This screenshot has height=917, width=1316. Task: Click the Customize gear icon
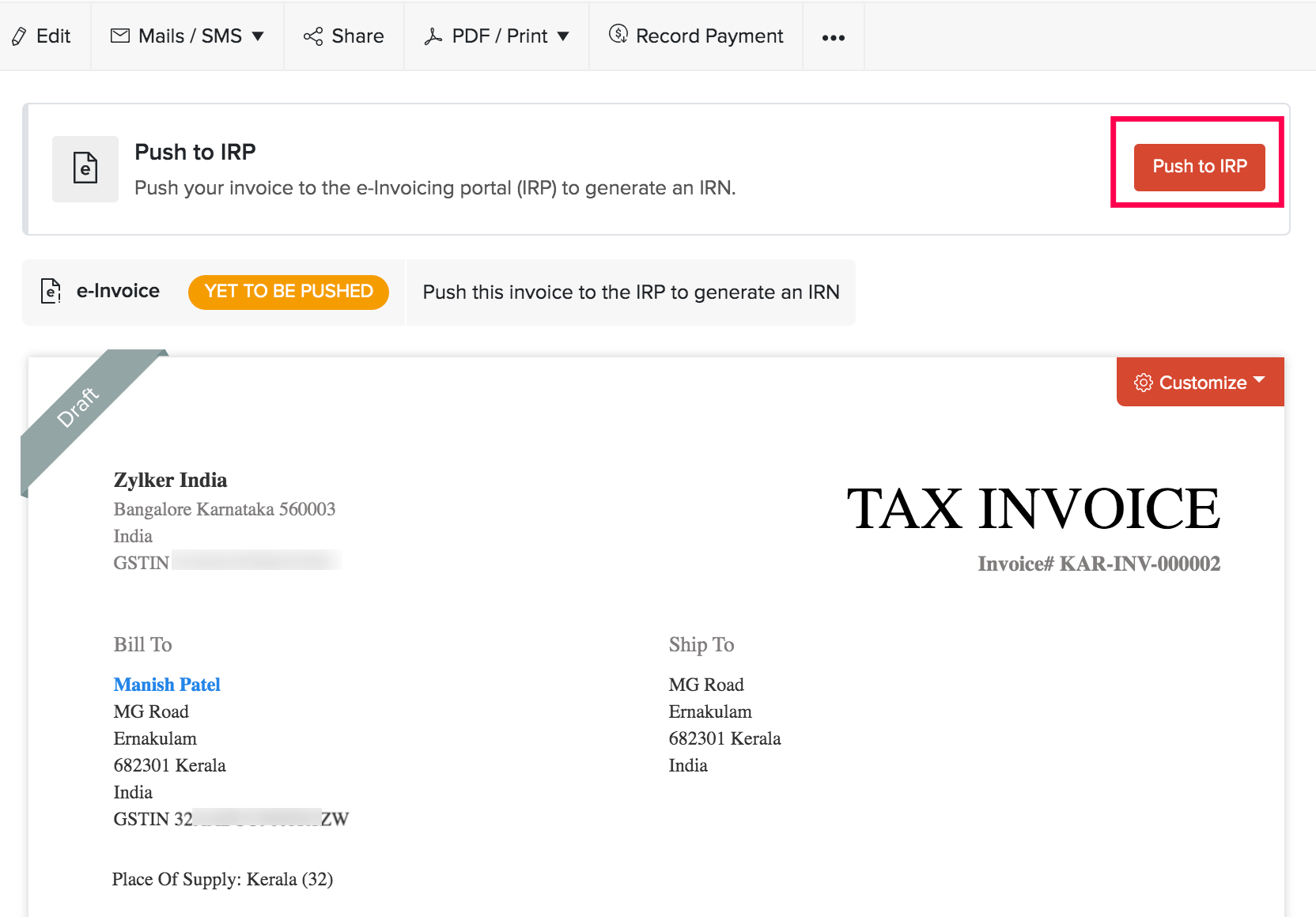1143,383
